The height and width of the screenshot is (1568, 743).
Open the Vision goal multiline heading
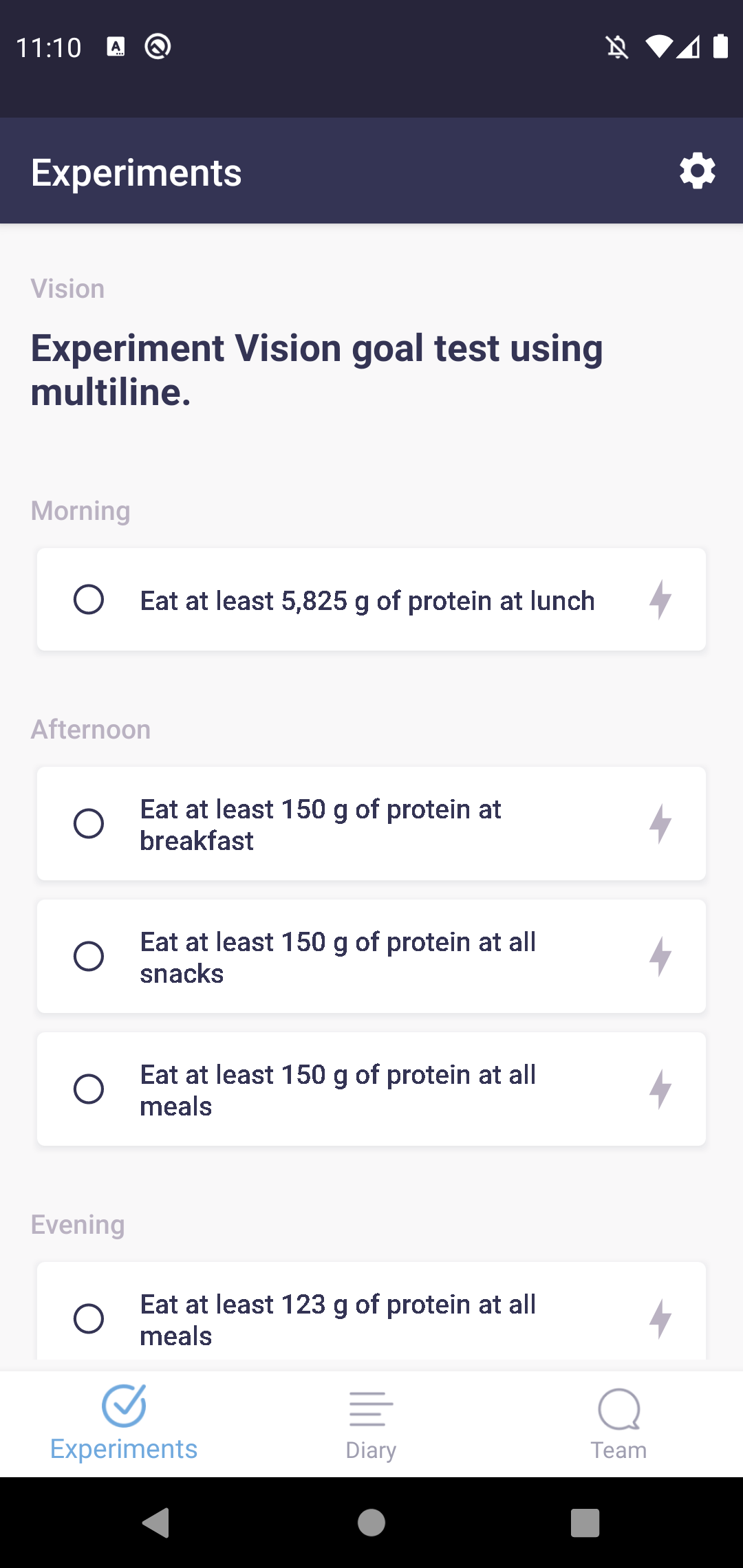(x=316, y=370)
